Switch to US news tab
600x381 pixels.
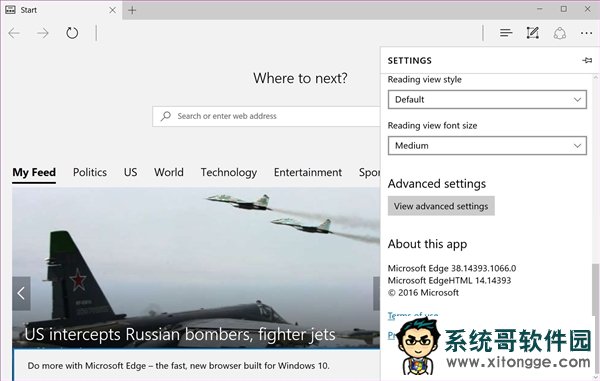(x=130, y=172)
